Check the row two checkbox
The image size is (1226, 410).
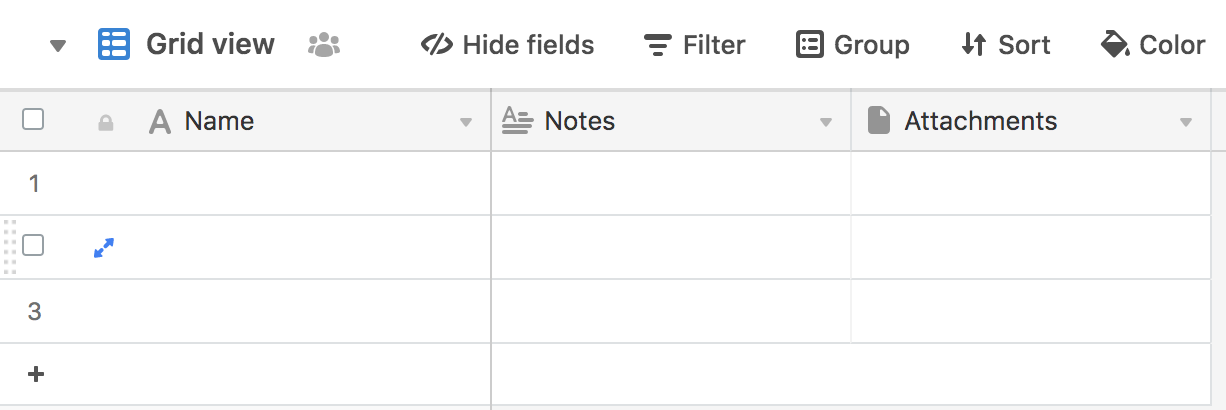coord(33,245)
